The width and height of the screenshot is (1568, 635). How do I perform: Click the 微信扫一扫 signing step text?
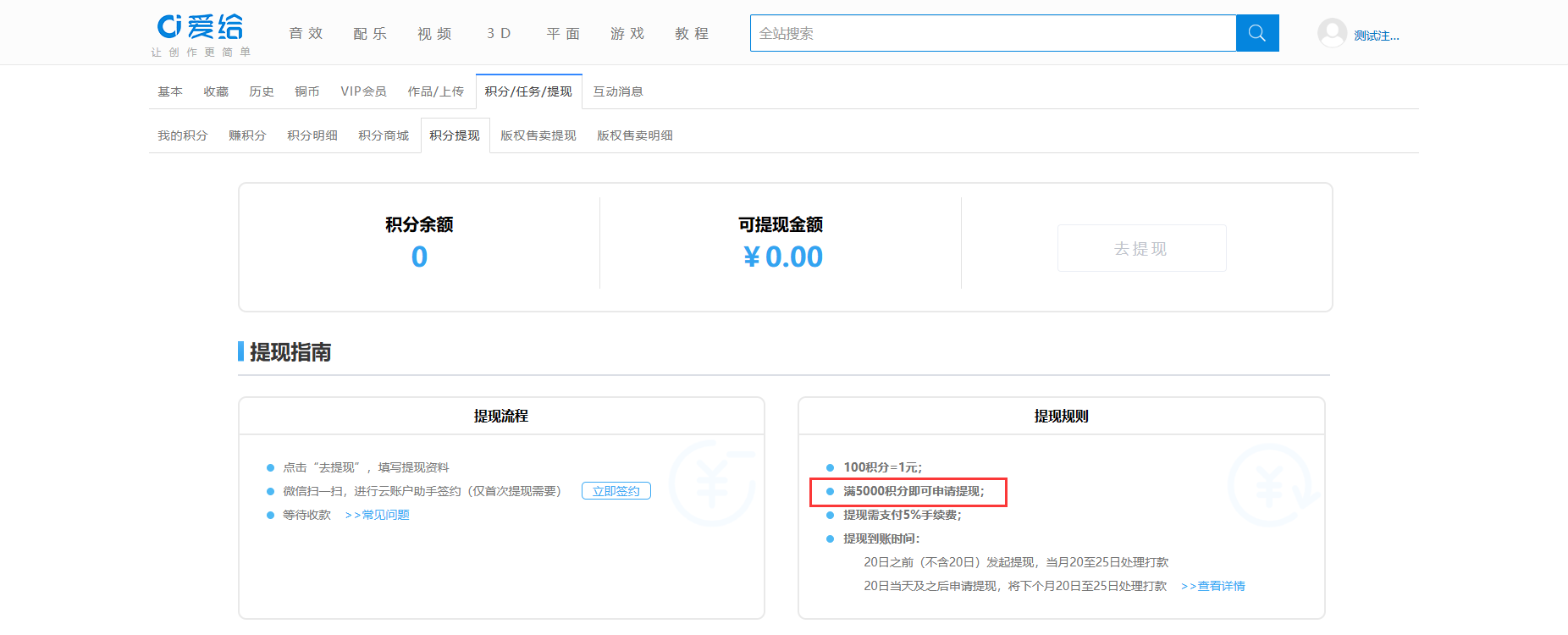[x=422, y=491]
